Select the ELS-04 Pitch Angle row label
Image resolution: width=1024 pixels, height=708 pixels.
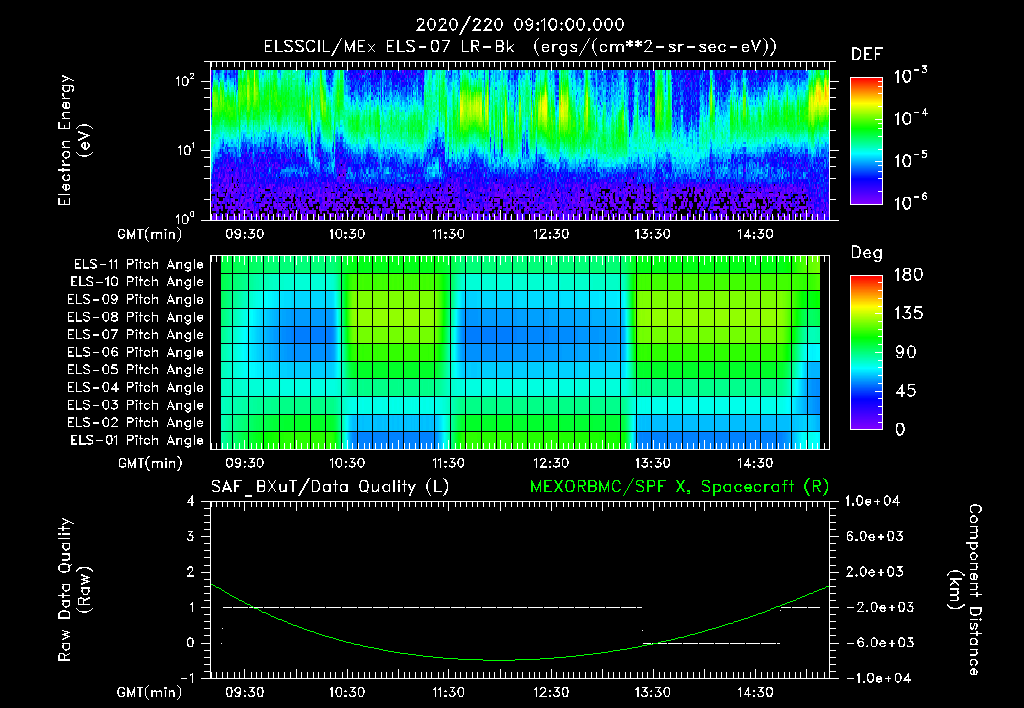coord(136,387)
